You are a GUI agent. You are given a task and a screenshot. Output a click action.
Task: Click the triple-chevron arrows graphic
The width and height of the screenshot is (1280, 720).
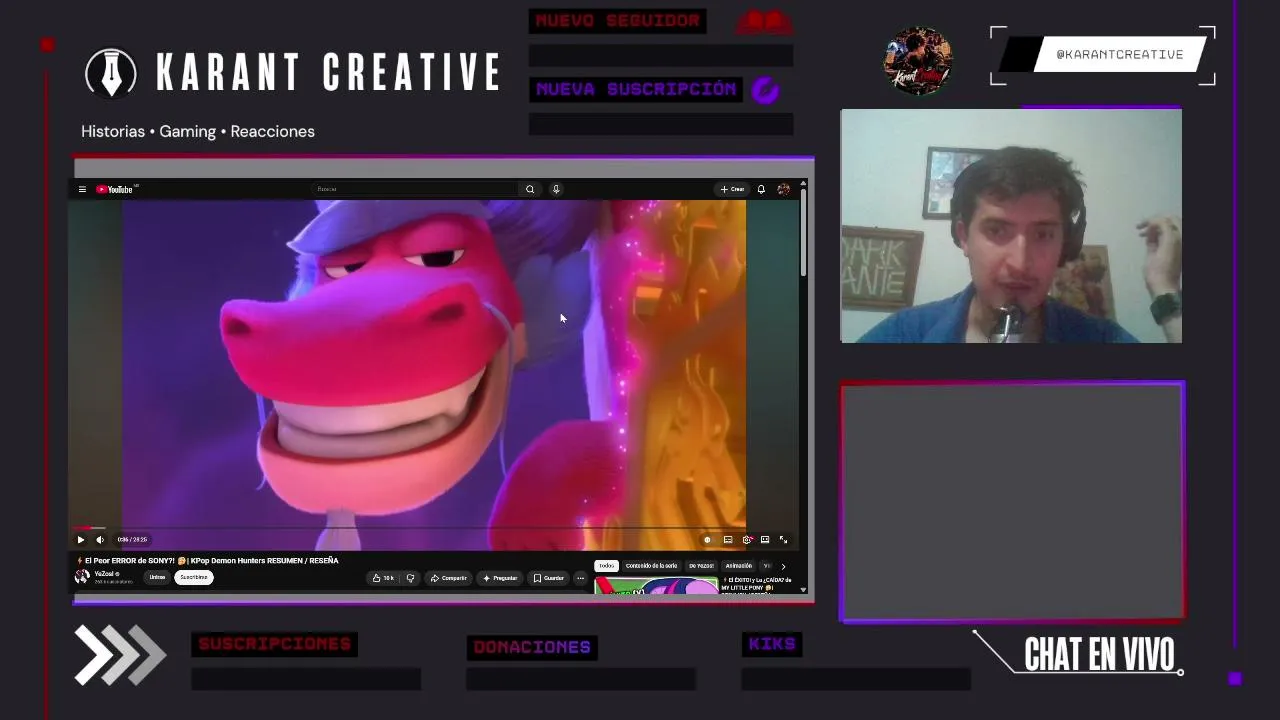120,655
